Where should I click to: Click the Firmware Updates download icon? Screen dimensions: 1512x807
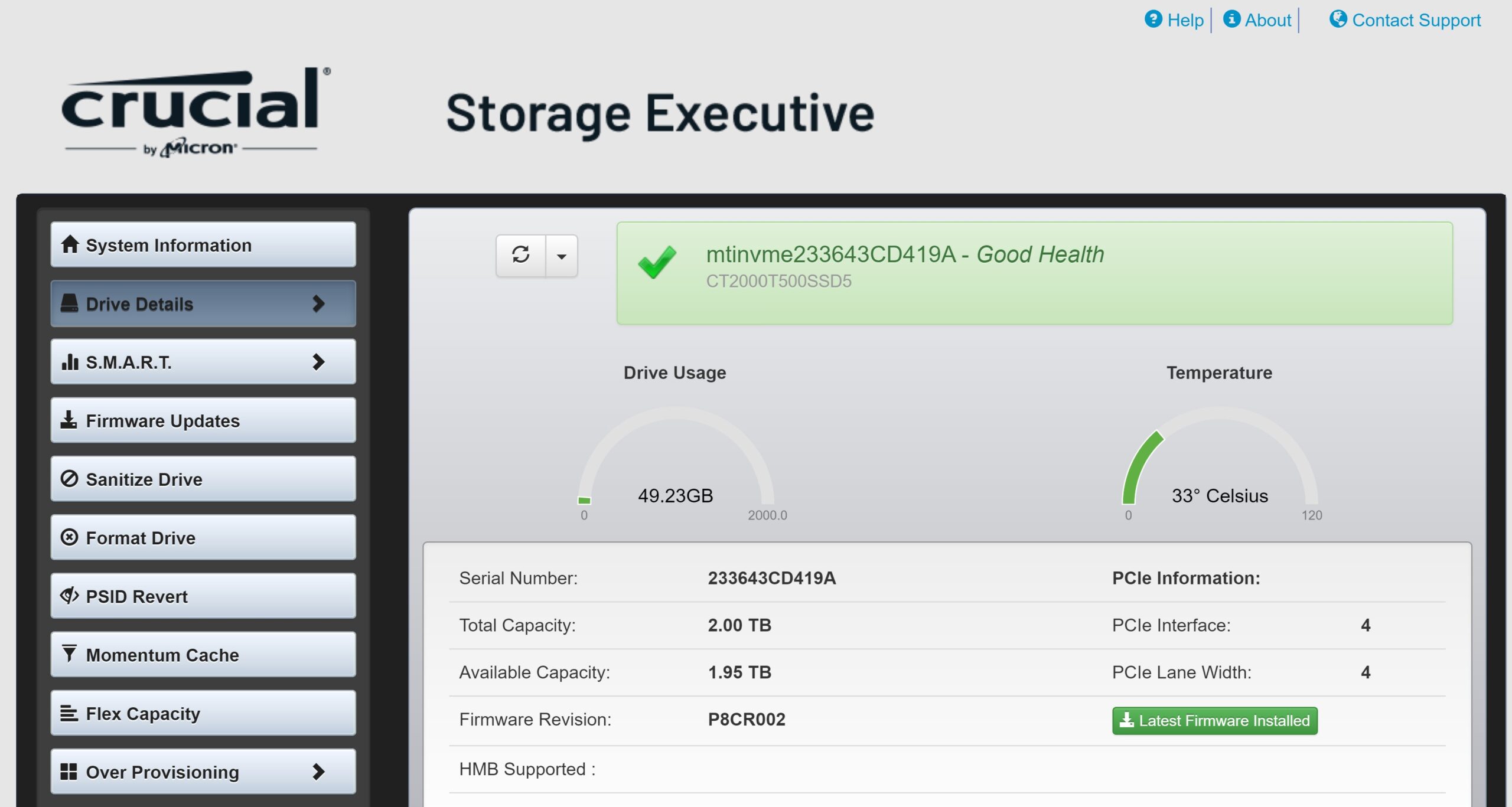coord(69,420)
